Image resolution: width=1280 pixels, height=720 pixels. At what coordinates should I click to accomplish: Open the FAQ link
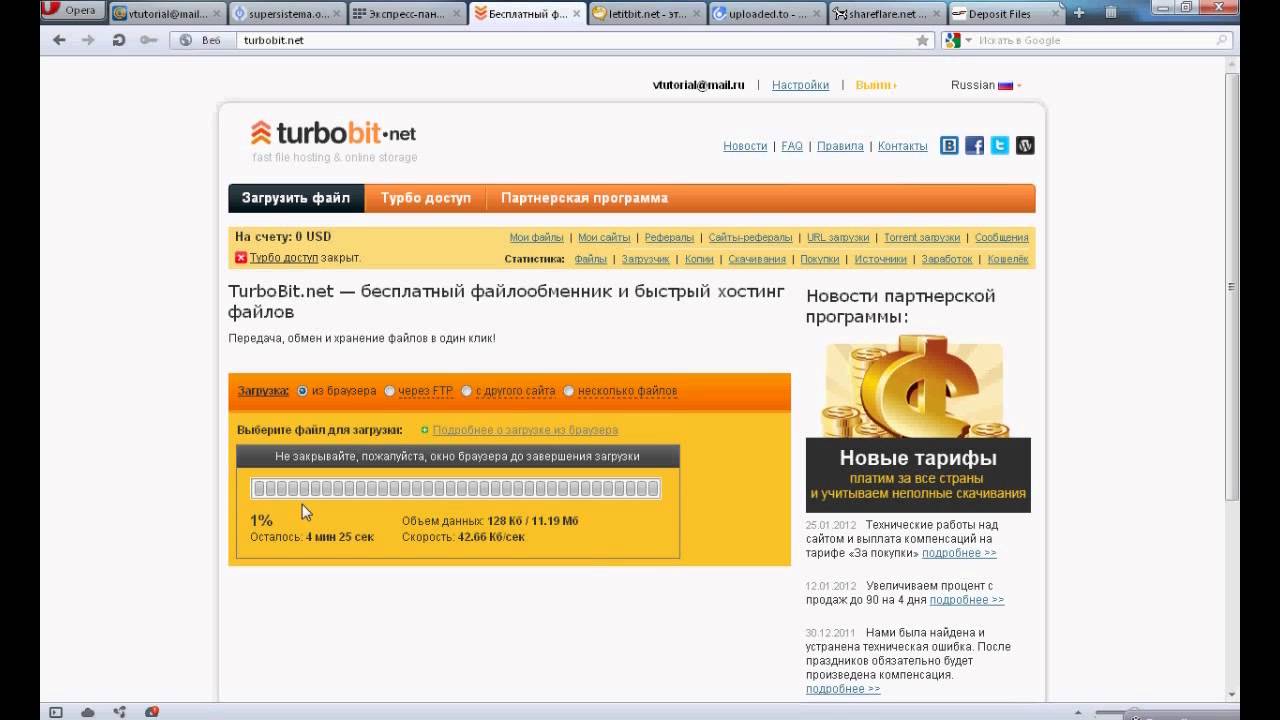[x=792, y=146]
